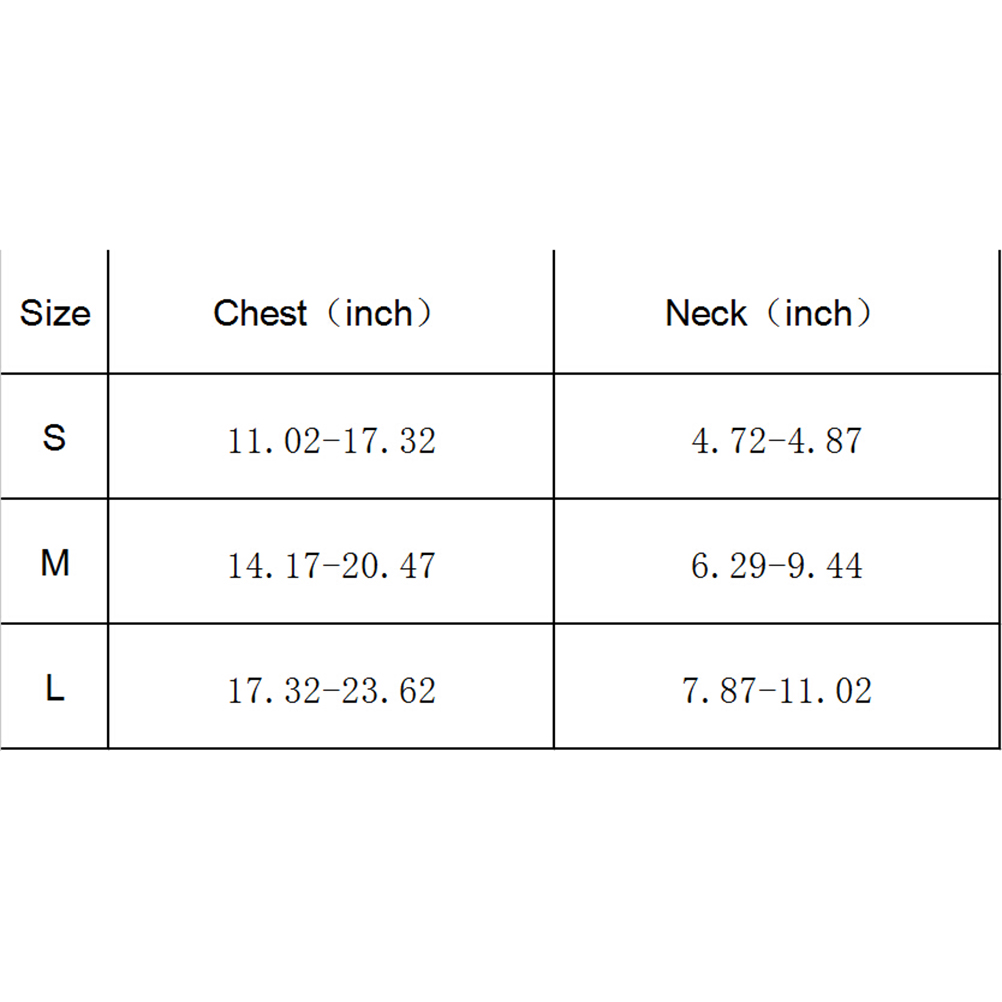Select the M size row label
The image size is (1002, 1002).
(x=55, y=563)
